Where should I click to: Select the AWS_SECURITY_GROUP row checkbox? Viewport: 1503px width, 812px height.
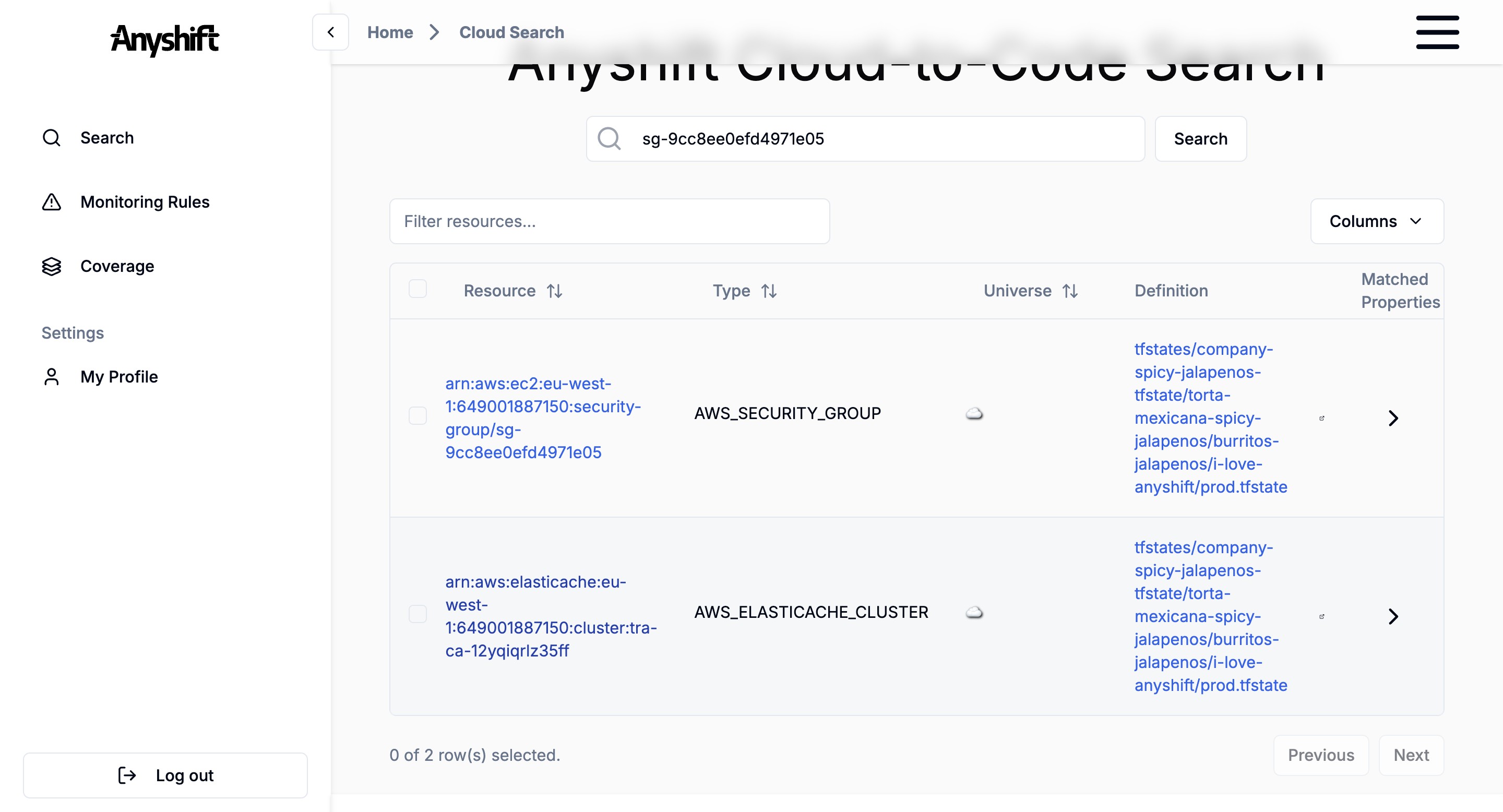coord(417,415)
